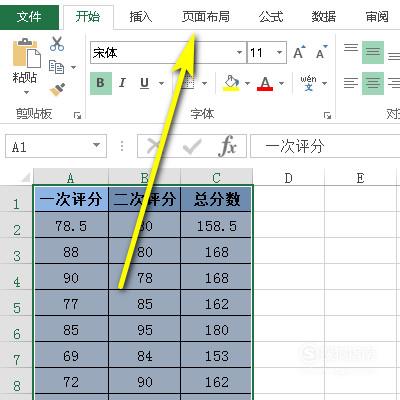
Task: Click top vertical align icon
Action: click(351, 48)
